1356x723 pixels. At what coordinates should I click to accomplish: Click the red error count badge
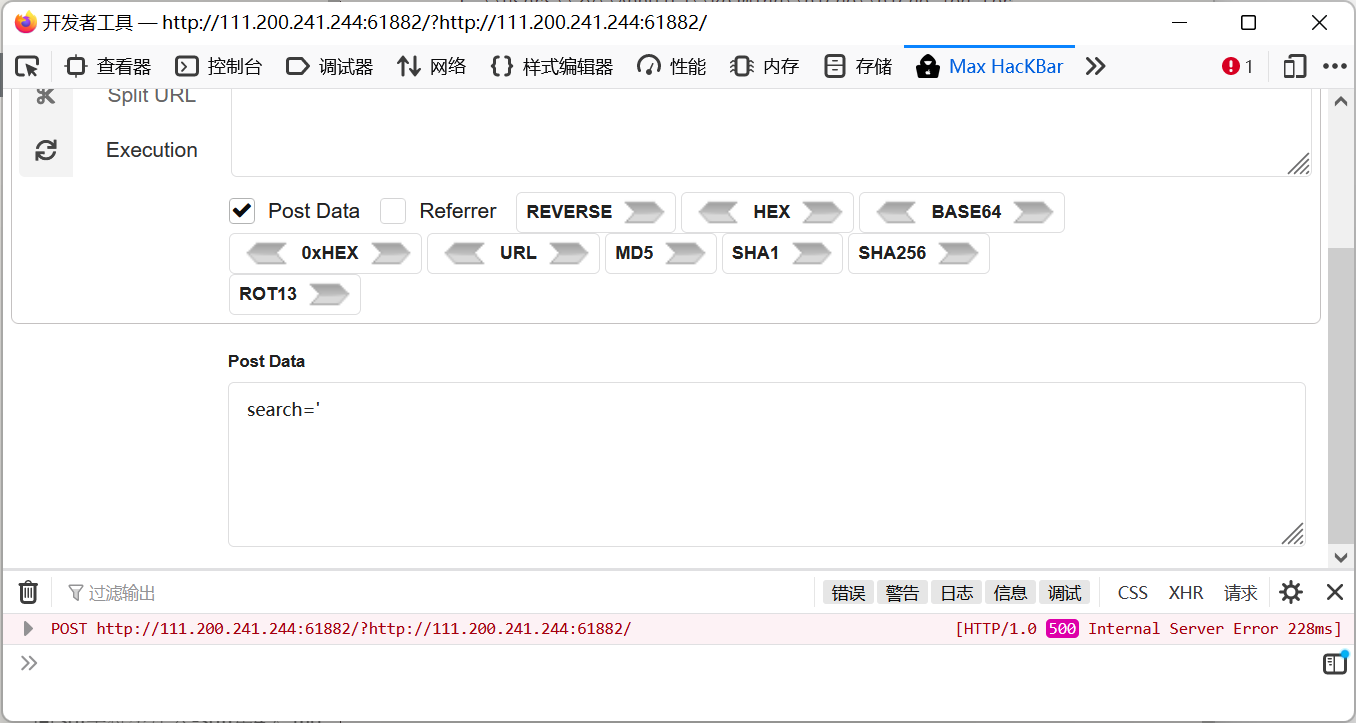point(1237,67)
